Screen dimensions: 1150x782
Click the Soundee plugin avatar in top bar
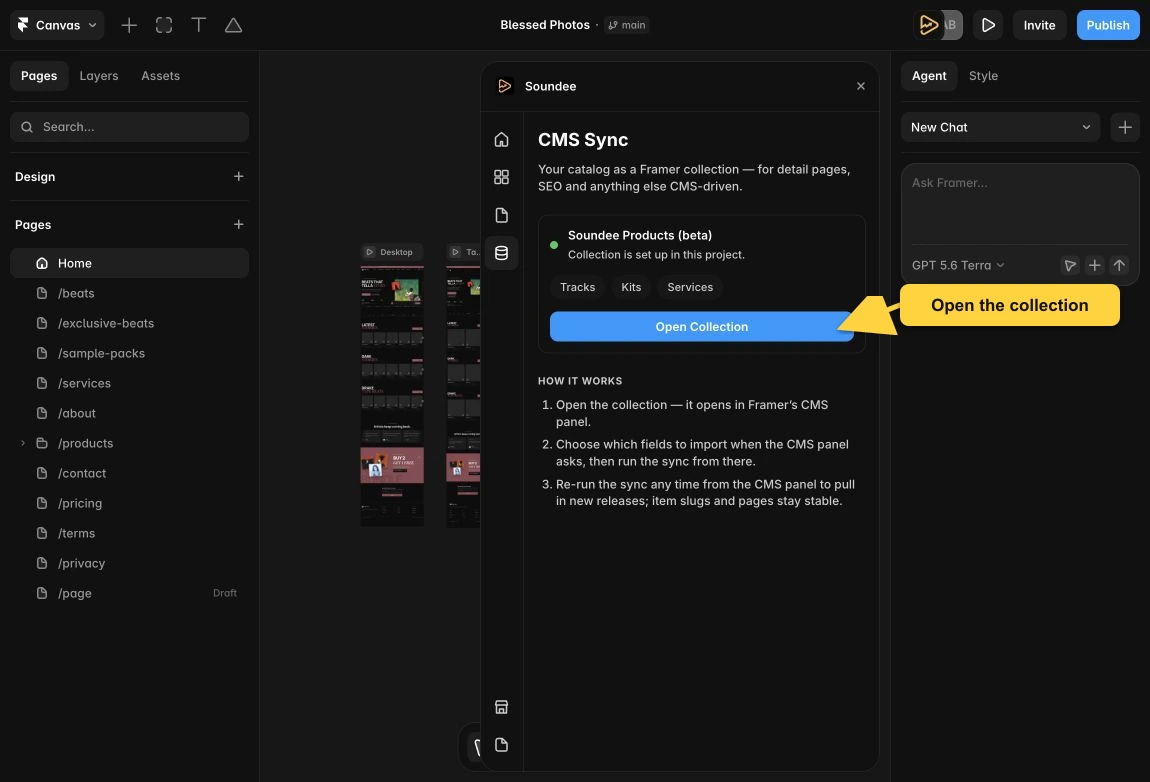pos(929,25)
